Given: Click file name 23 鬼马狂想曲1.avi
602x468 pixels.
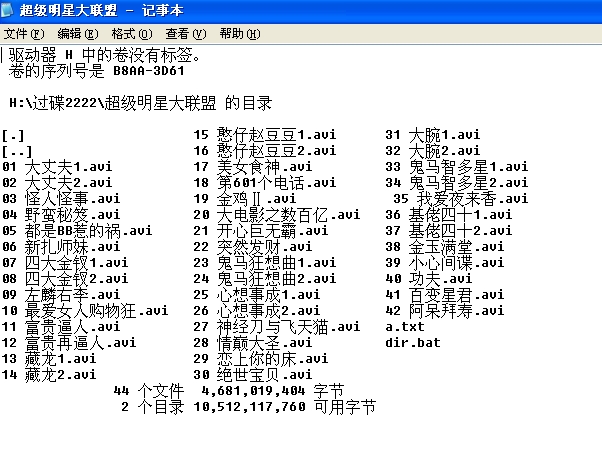Looking at the screenshot, I should [x=265, y=263].
